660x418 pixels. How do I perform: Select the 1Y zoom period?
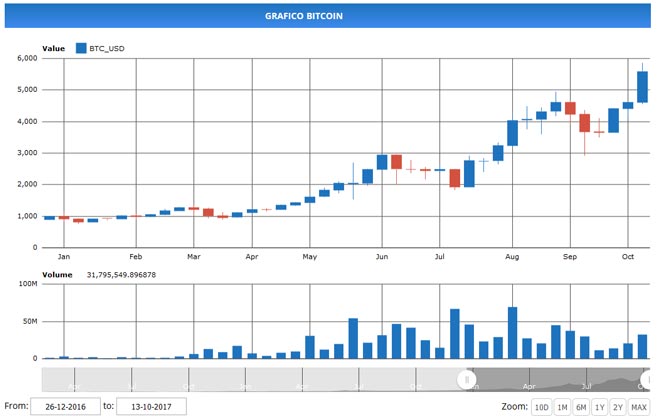(600, 407)
